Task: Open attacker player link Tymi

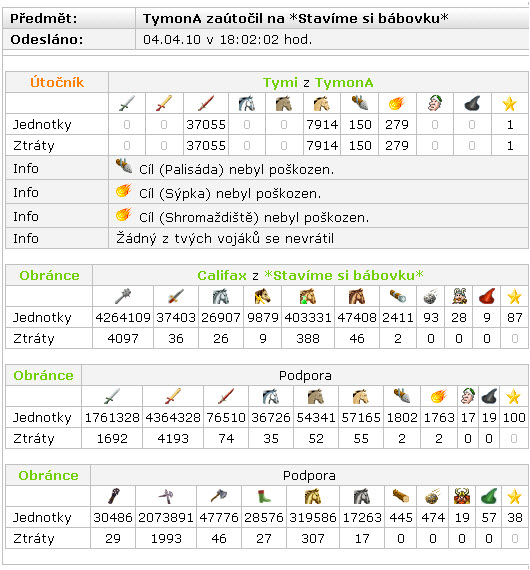Action: click(280, 83)
